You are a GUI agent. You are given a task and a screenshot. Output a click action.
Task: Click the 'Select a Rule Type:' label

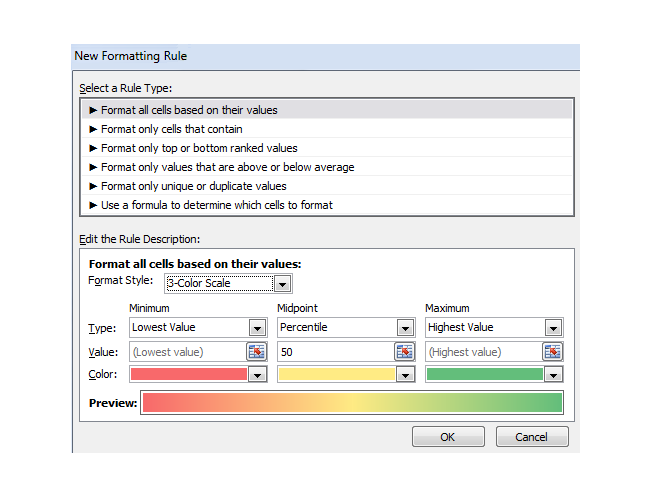tap(126, 88)
